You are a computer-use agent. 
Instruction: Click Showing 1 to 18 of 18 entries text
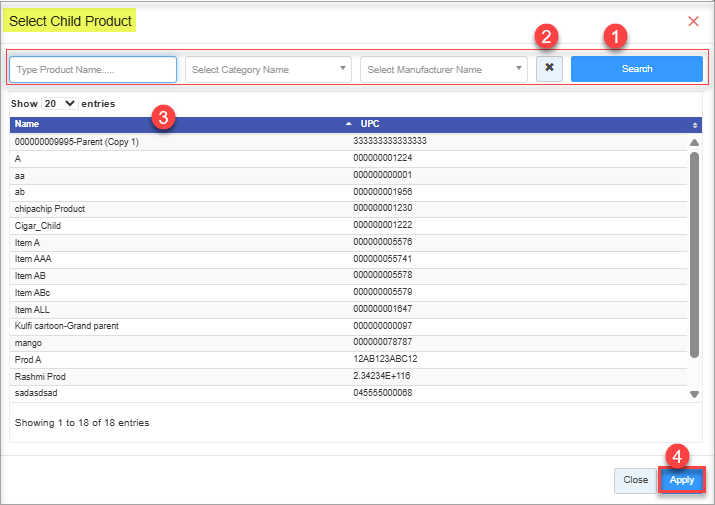tap(82, 423)
